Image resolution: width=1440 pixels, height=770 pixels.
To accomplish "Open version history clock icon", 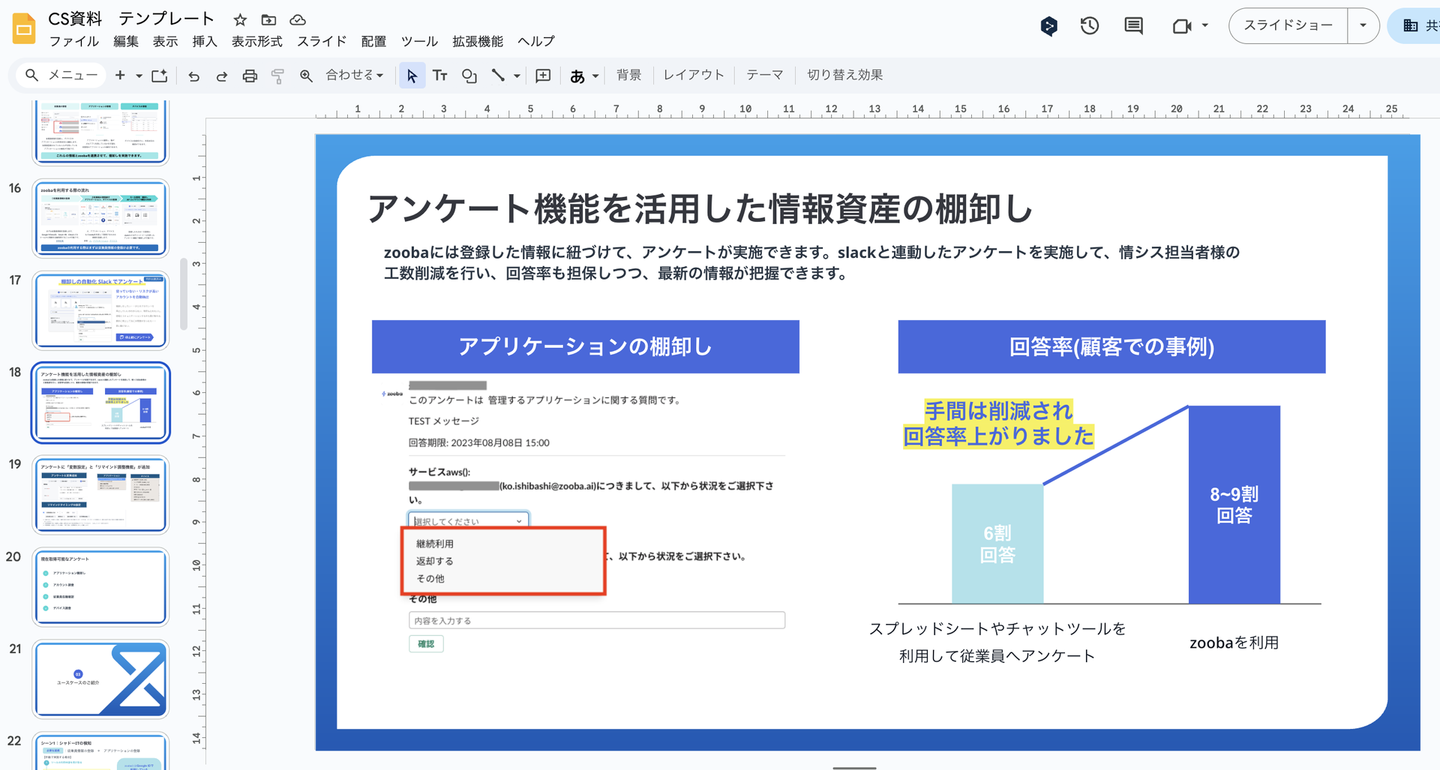I will [1090, 26].
